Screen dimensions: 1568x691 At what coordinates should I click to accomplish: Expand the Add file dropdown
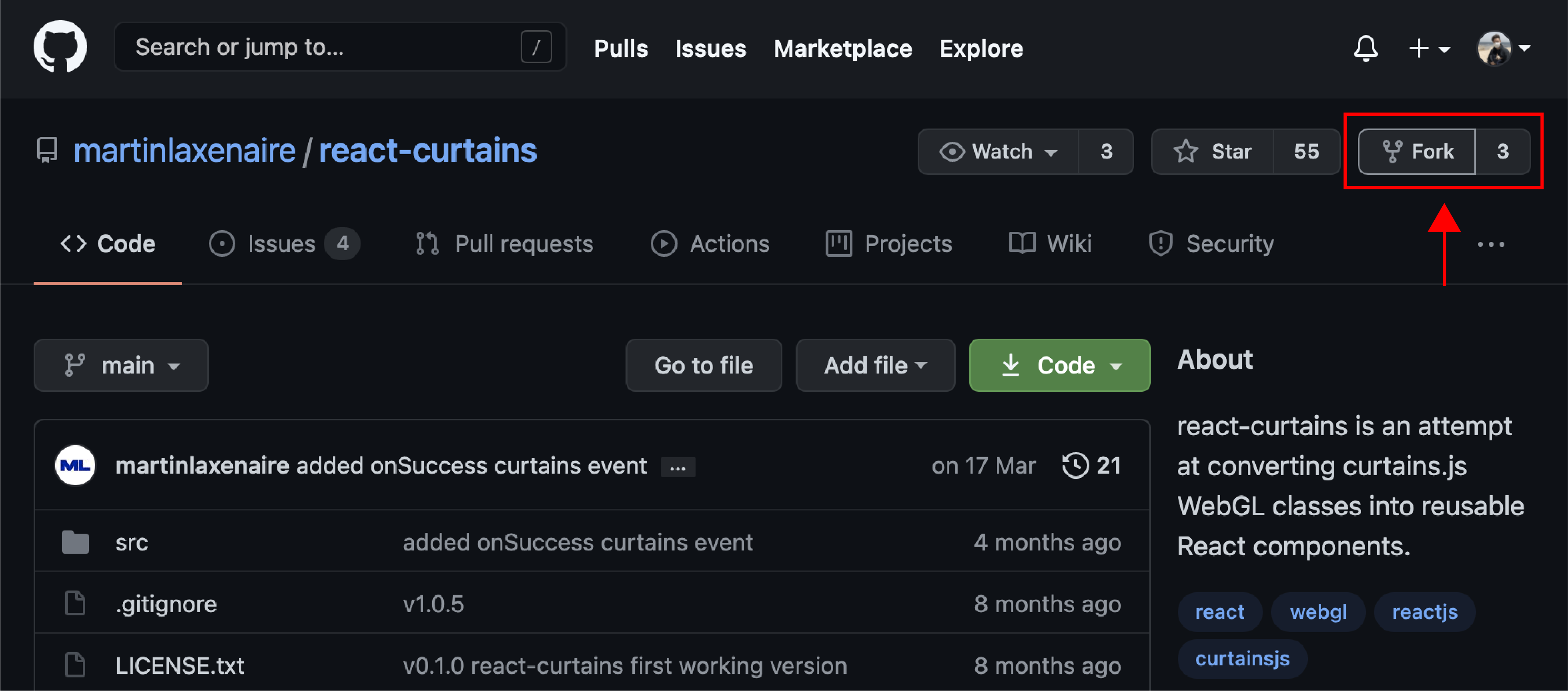[x=875, y=365]
